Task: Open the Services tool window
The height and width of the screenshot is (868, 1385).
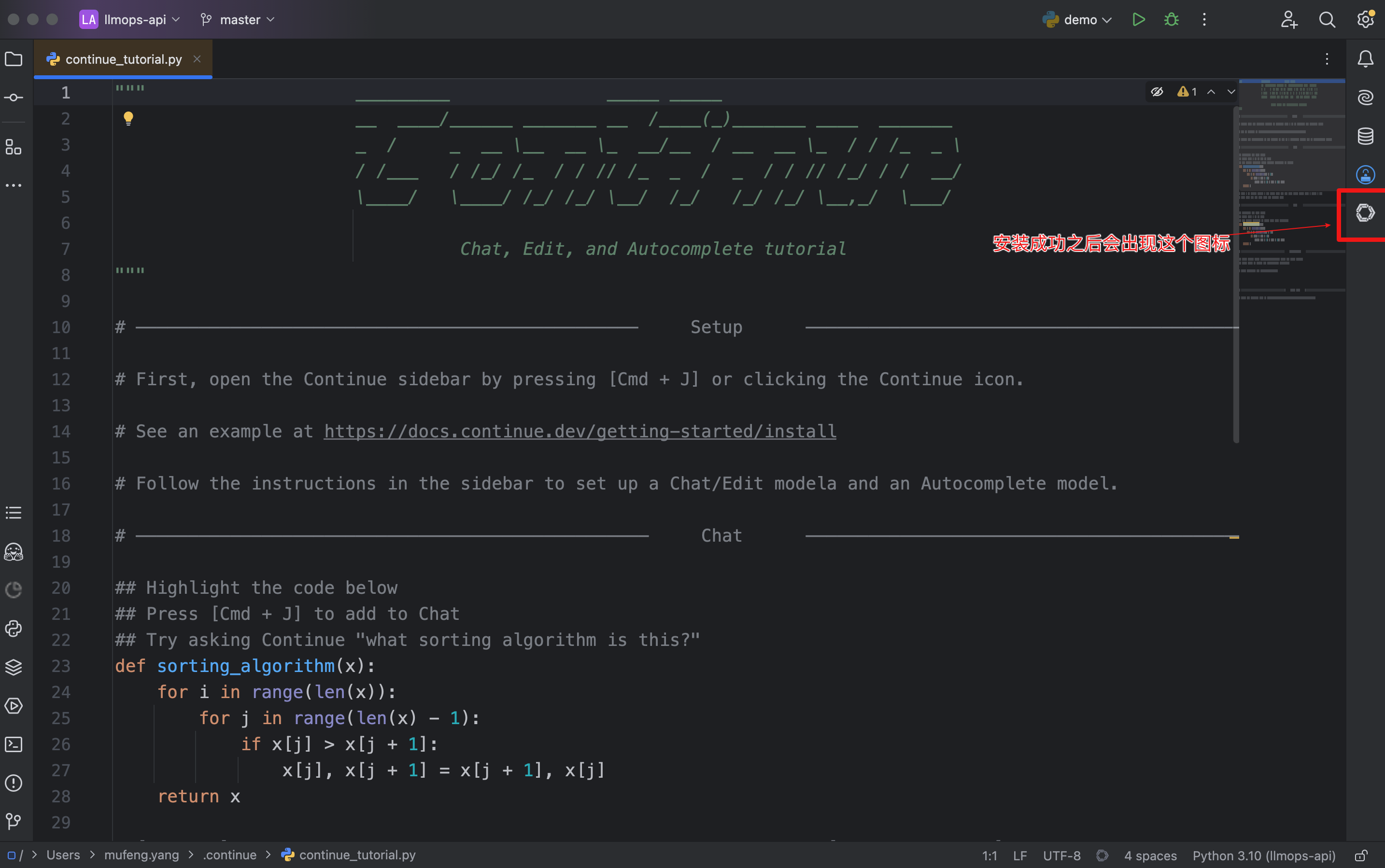Action: [x=13, y=706]
